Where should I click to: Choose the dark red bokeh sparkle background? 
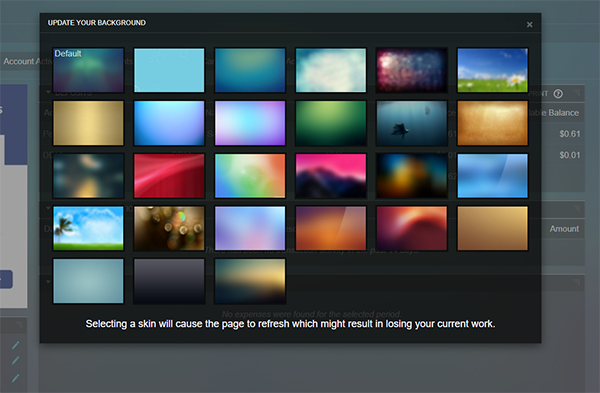point(412,70)
